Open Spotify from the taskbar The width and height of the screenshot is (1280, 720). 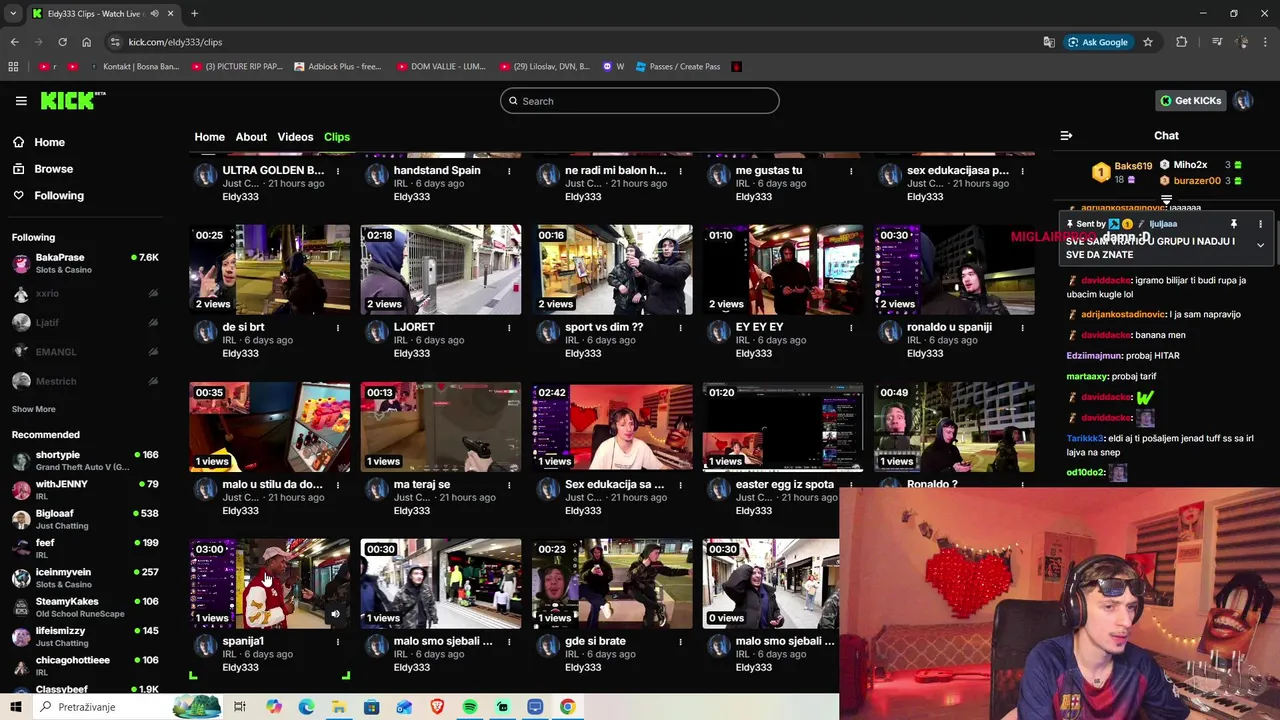470,707
